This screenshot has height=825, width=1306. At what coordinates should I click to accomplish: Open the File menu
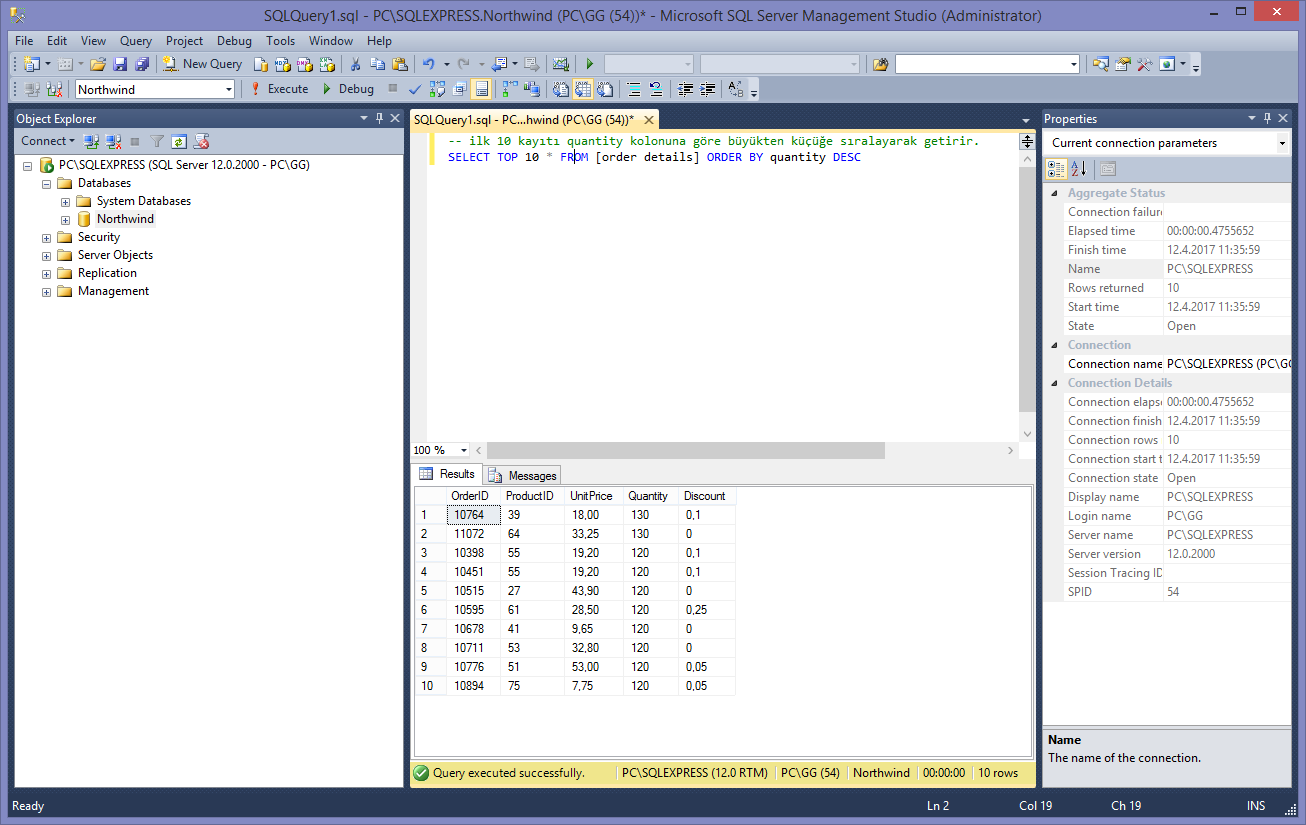[x=24, y=41]
